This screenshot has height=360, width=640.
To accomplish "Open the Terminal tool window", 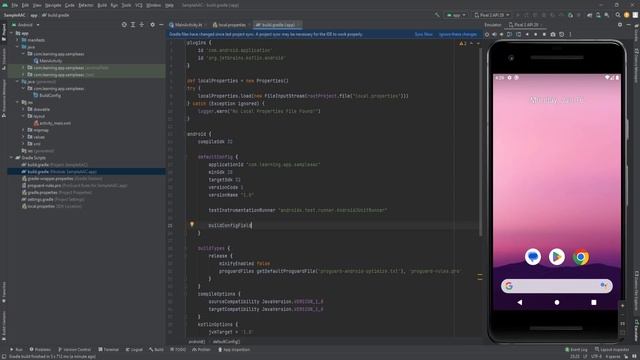I will click(x=109, y=350).
